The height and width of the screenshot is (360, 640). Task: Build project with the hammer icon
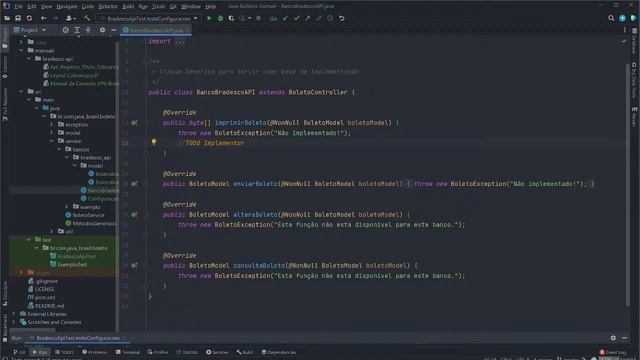coord(87,18)
